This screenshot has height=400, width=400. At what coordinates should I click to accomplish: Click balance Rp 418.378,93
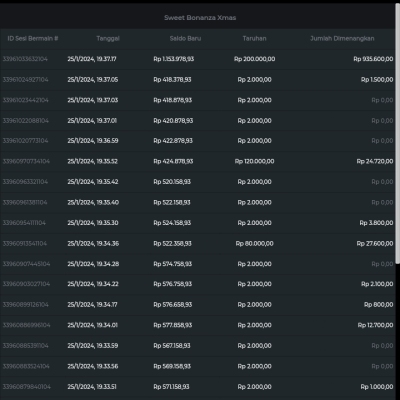pyautogui.click(x=172, y=80)
